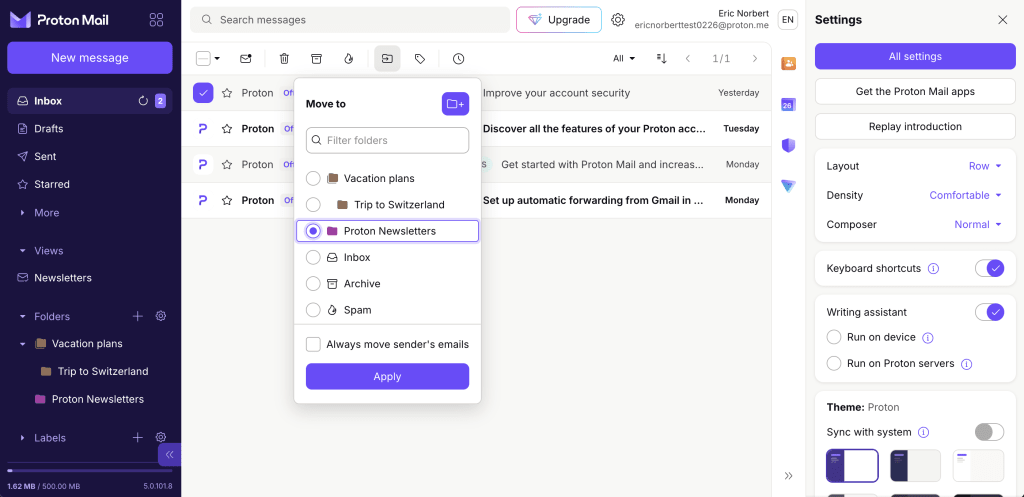Image resolution: width=1024 pixels, height=497 pixels.
Task: Toggle the select-all messages checkbox
Action: click(x=203, y=59)
